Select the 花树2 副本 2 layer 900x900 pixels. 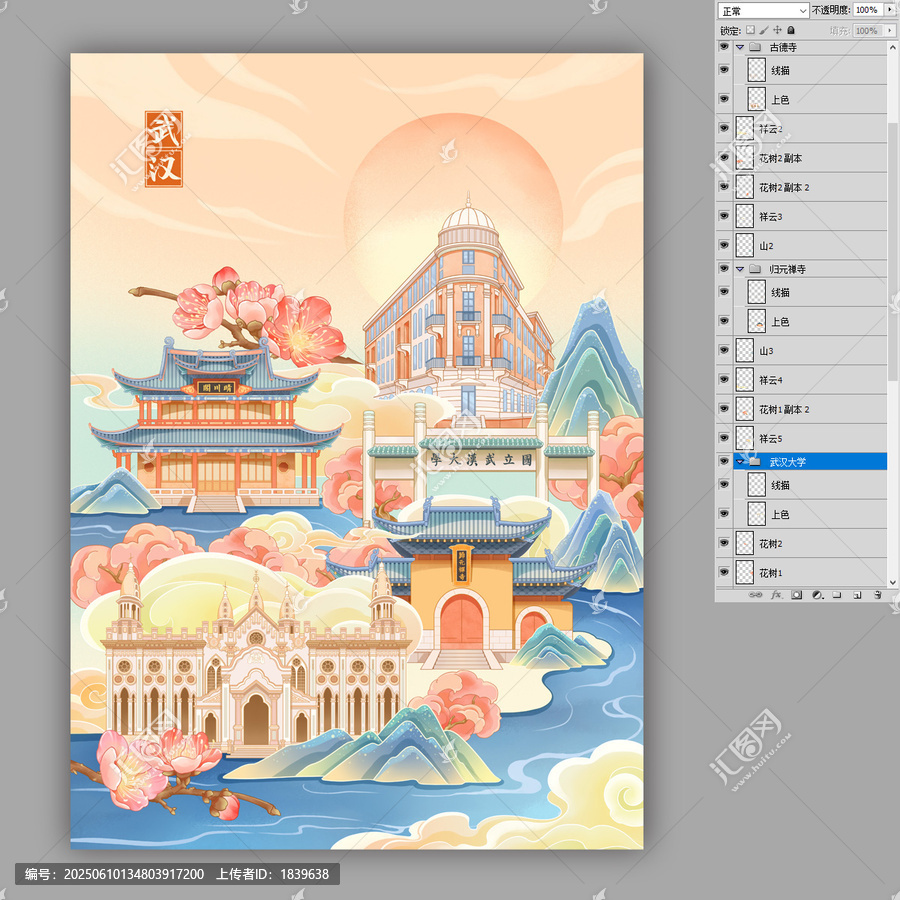(810, 187)
